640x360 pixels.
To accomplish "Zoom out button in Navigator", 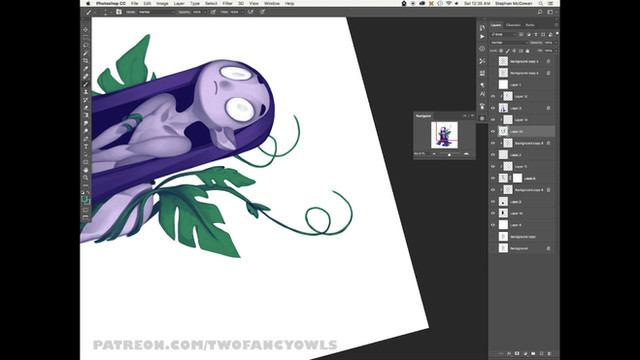I will pyautogui.click(x=434, y=154).
